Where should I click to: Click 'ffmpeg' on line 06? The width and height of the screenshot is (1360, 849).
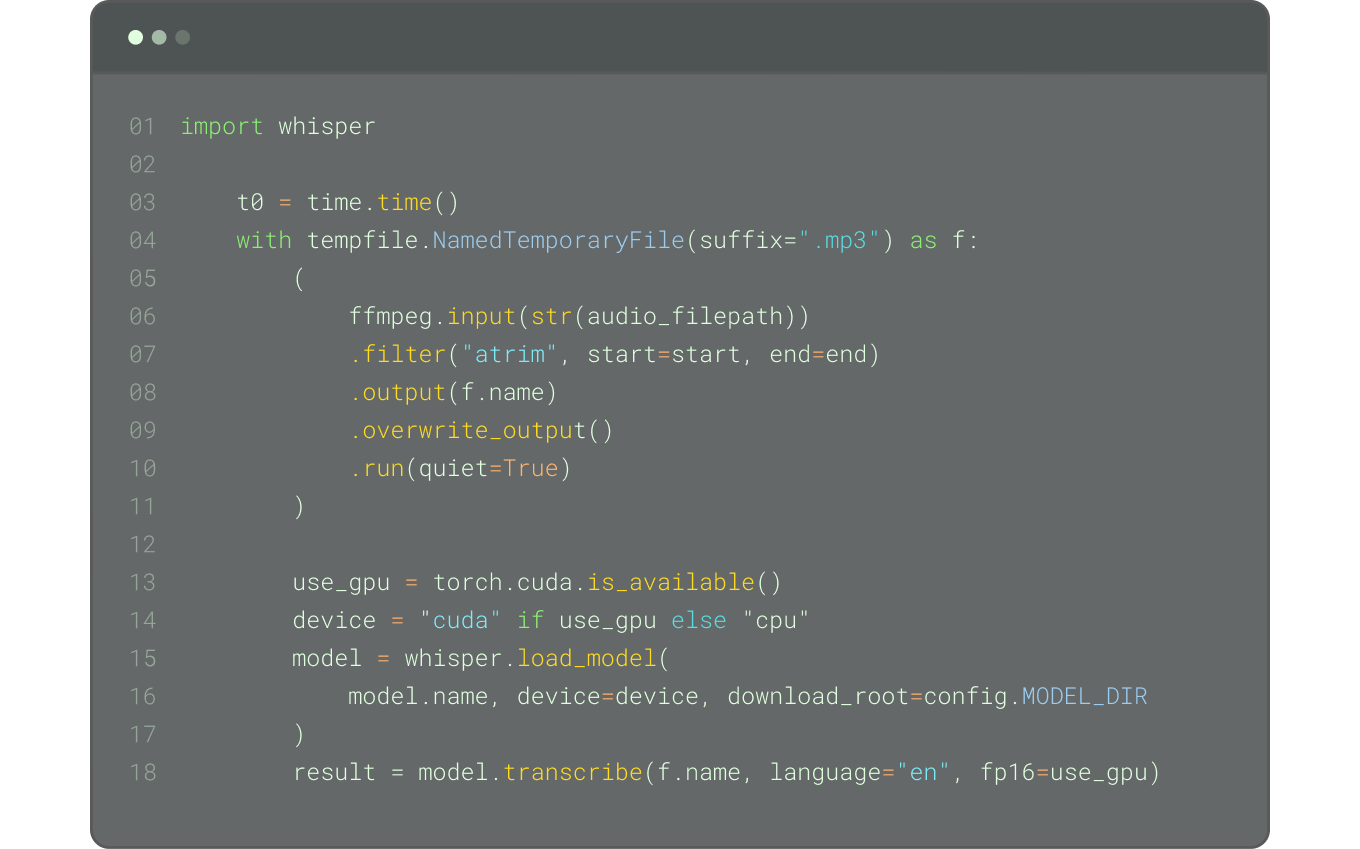[x=391, y=317]
